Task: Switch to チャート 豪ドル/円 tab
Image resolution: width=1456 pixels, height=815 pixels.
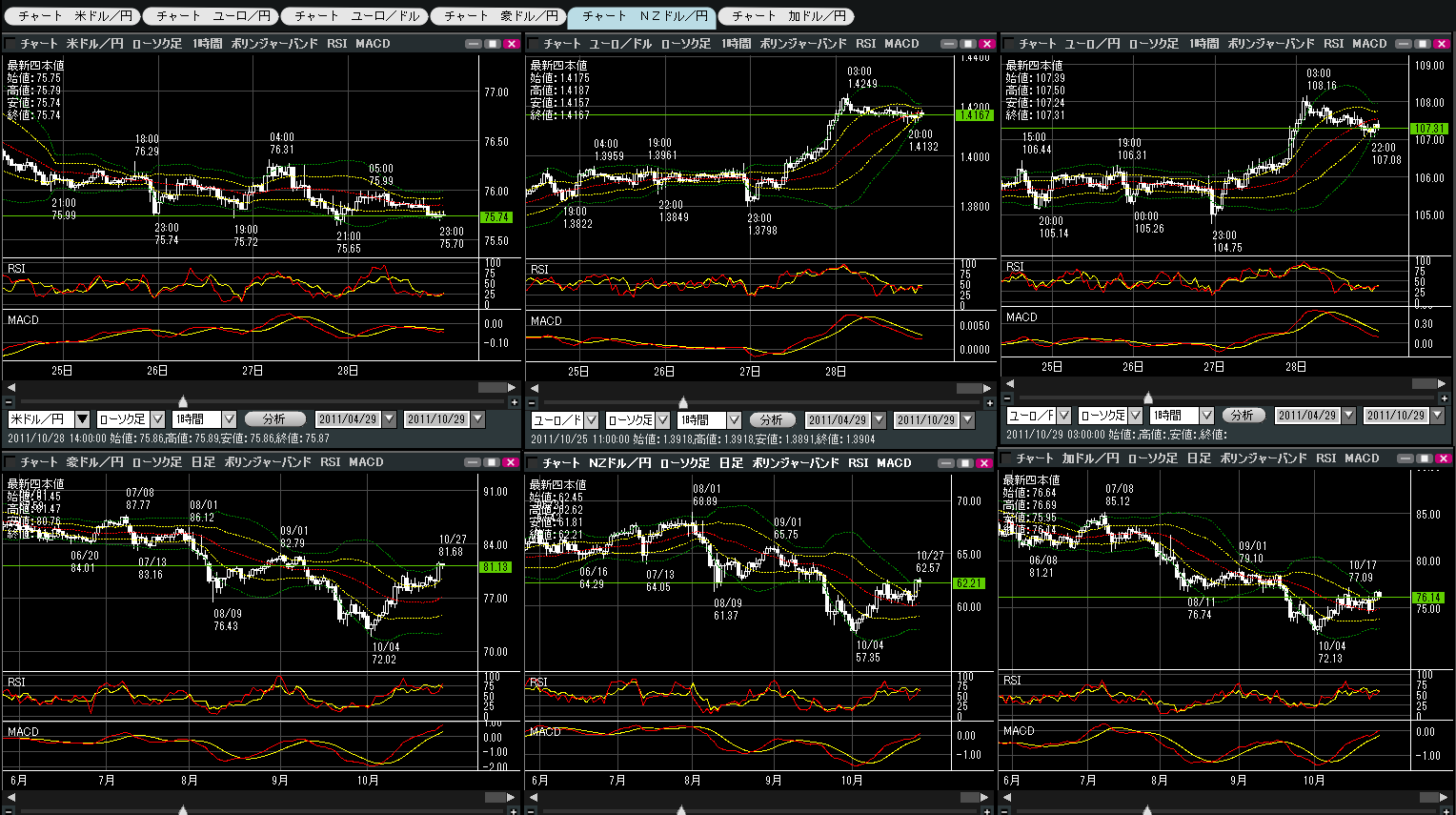Action: [x=500, y=16]
